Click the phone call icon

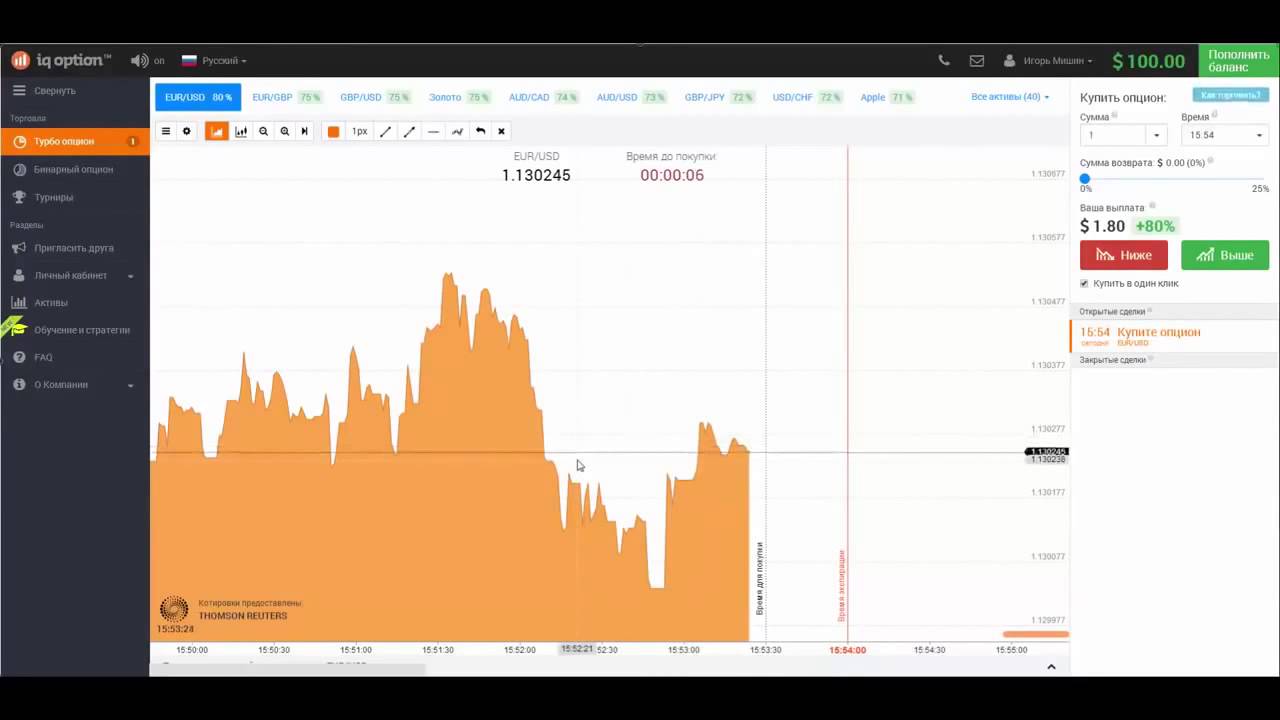point(943,60)
